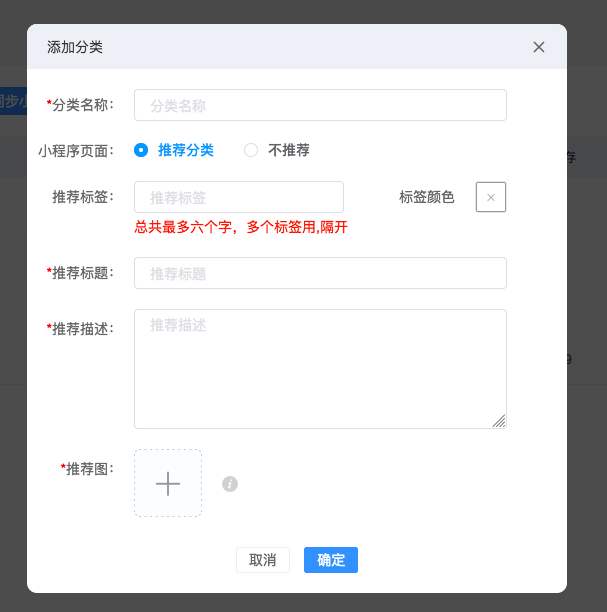Focus the 推荐标签 input field
The height and width of the screenshot is (612, 607).
point(239,197)
